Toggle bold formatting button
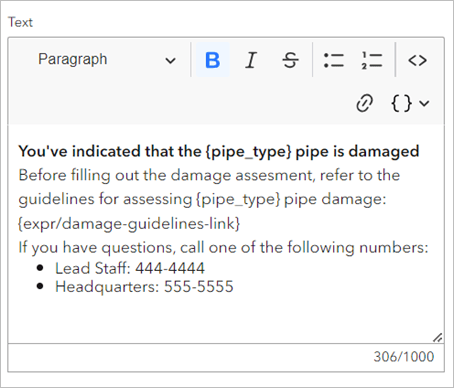The image size is (454, 388). [x=212, y=60]
